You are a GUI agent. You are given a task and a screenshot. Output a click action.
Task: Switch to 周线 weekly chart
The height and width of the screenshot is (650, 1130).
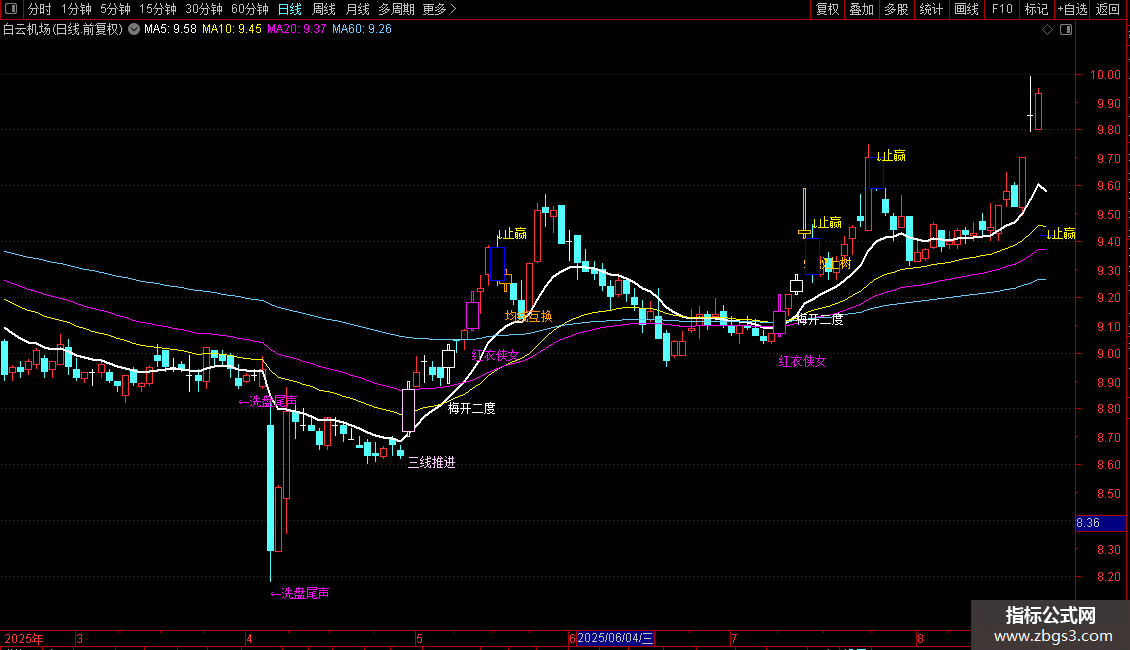point(324,9)
